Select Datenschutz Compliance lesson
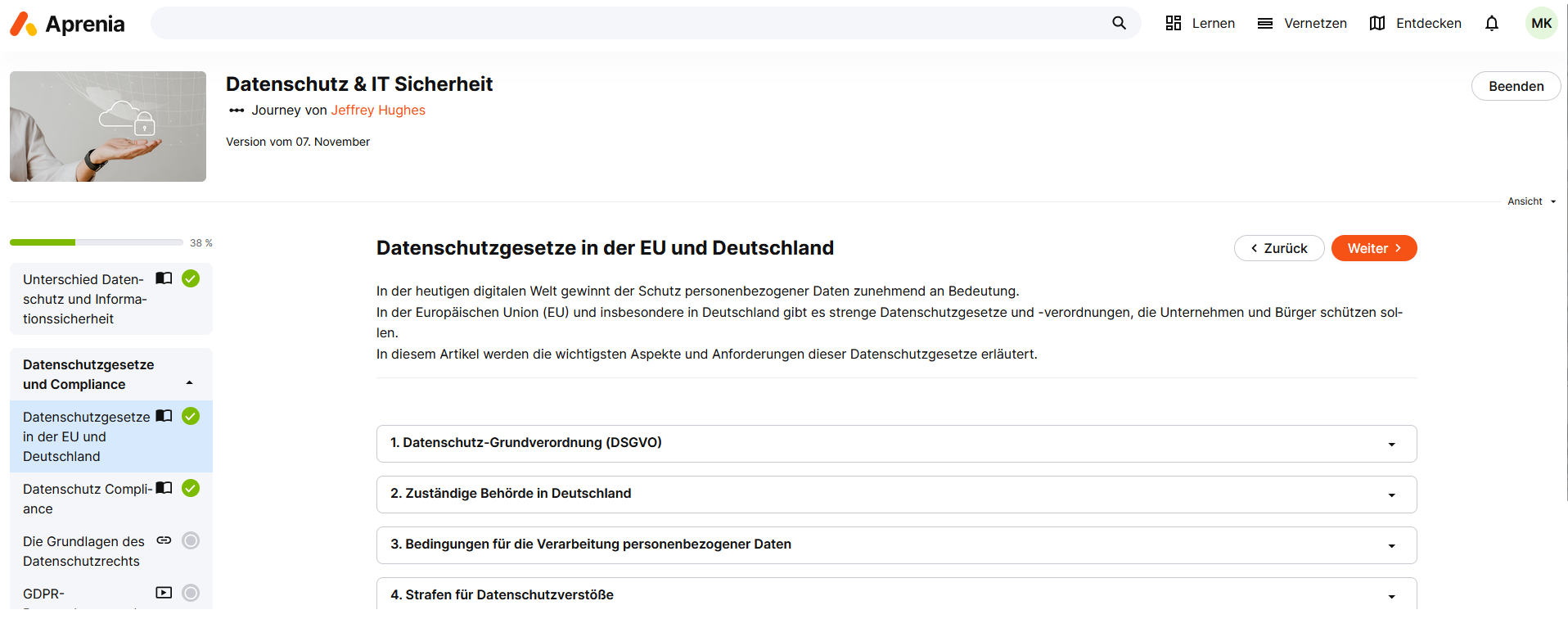 pyautogui.click(x=111, y=499)
